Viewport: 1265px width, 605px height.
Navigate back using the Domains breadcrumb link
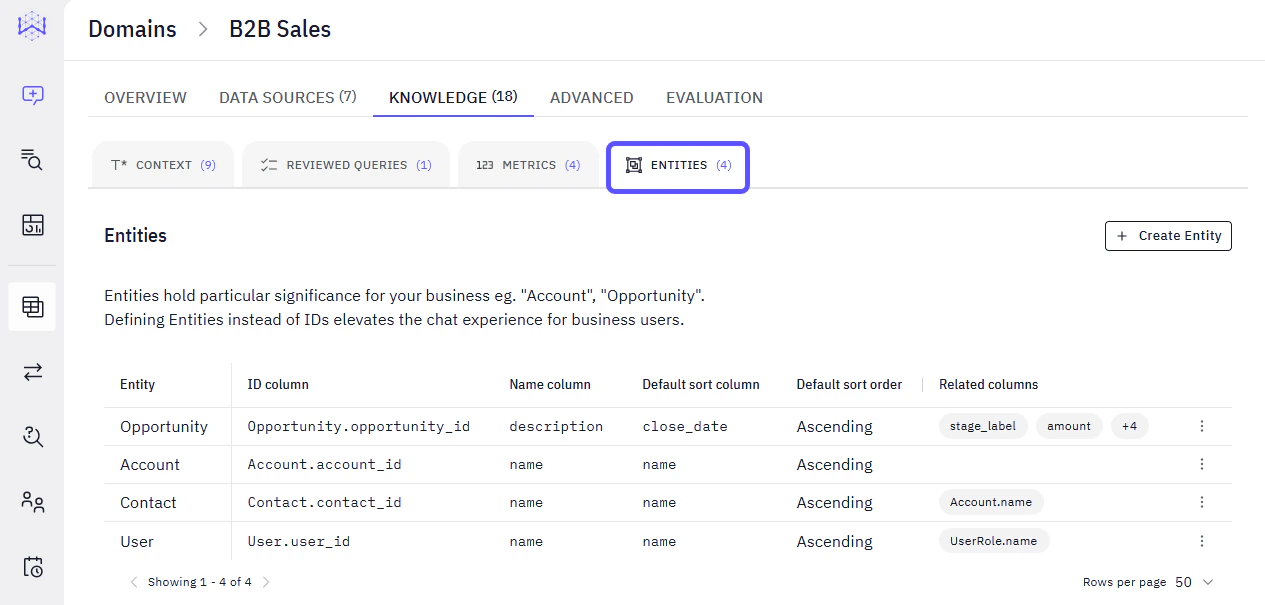131,29
